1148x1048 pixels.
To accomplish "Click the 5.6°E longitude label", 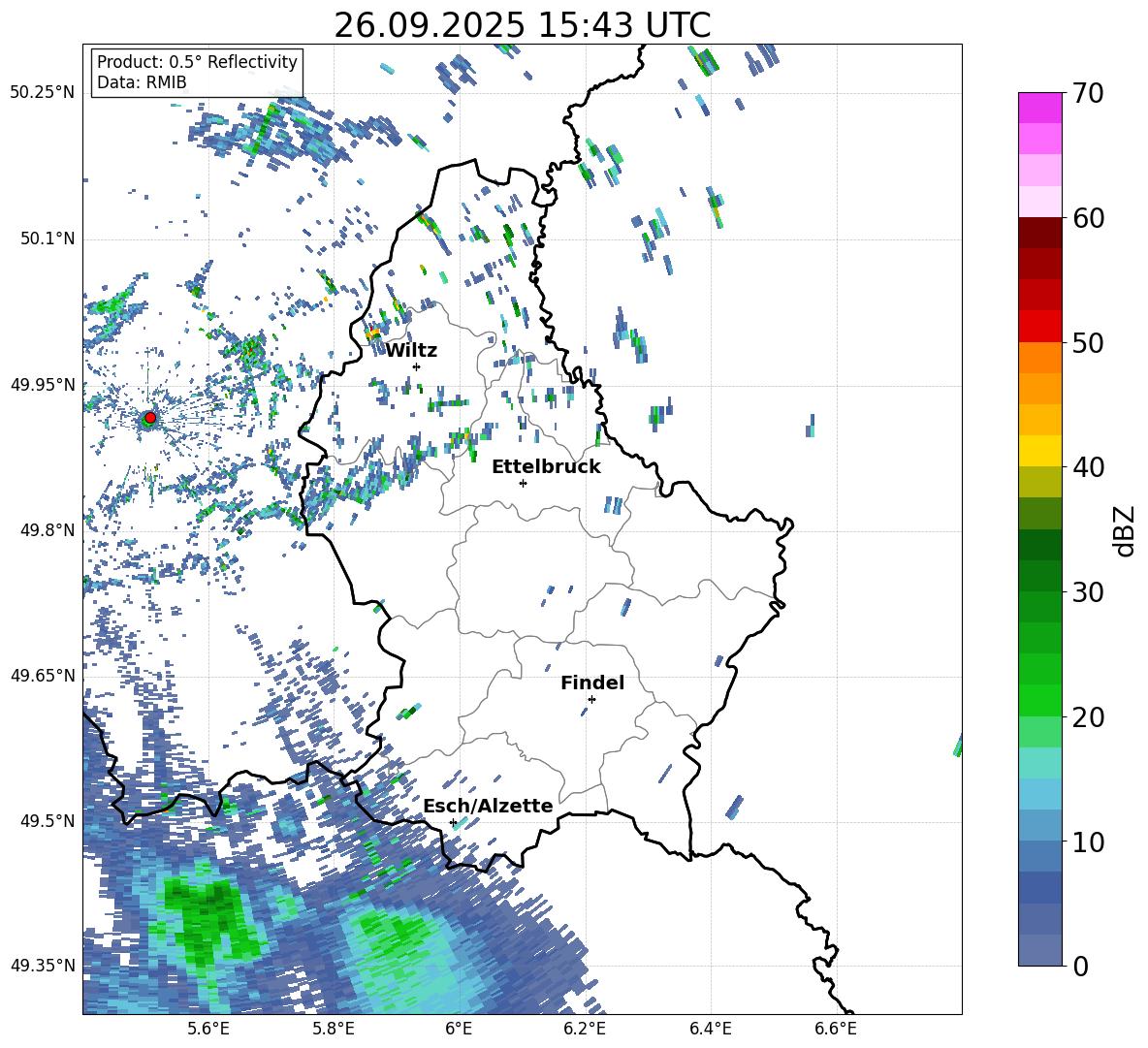I will 208,1029.
